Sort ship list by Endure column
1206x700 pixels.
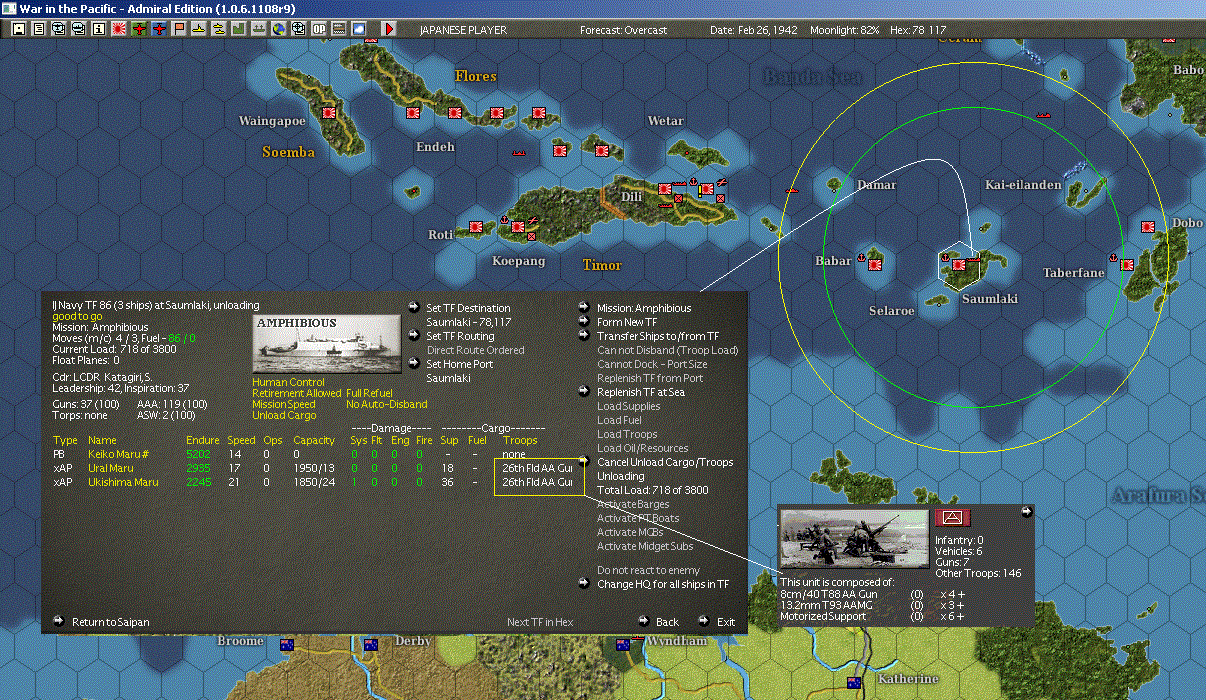tap(203, 440)
